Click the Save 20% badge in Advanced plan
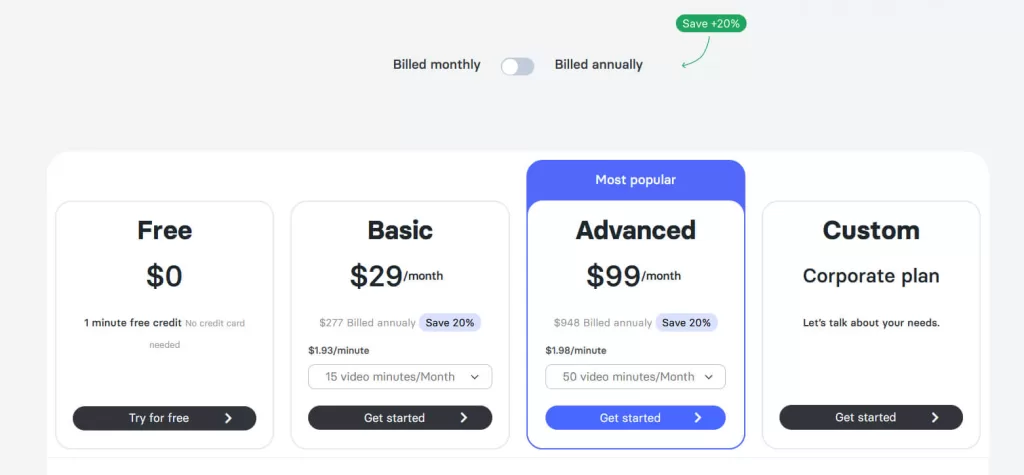Viewport: 1024px width, 475px height. coord(686,323)
